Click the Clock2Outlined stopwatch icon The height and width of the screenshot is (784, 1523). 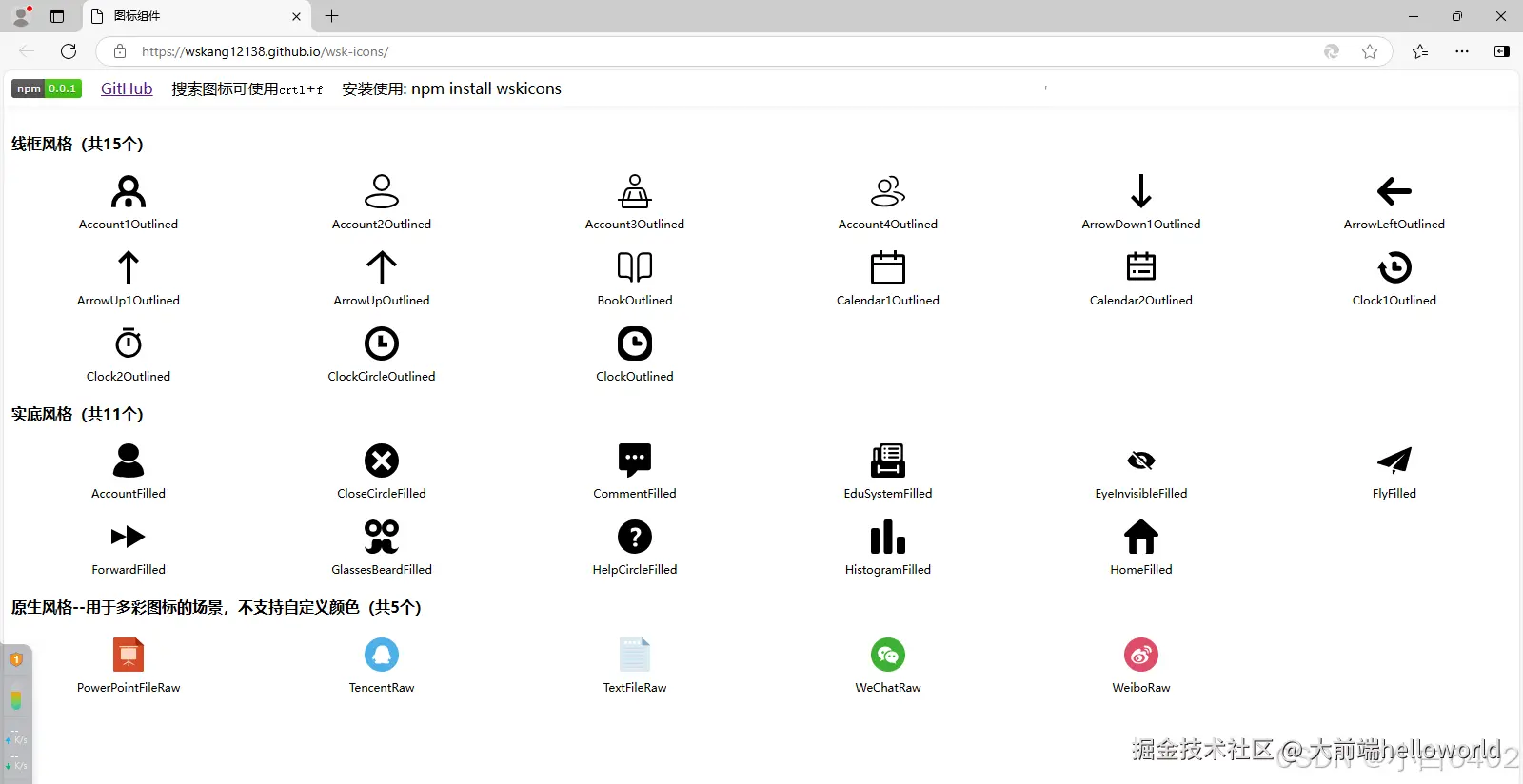coord(129,343)
